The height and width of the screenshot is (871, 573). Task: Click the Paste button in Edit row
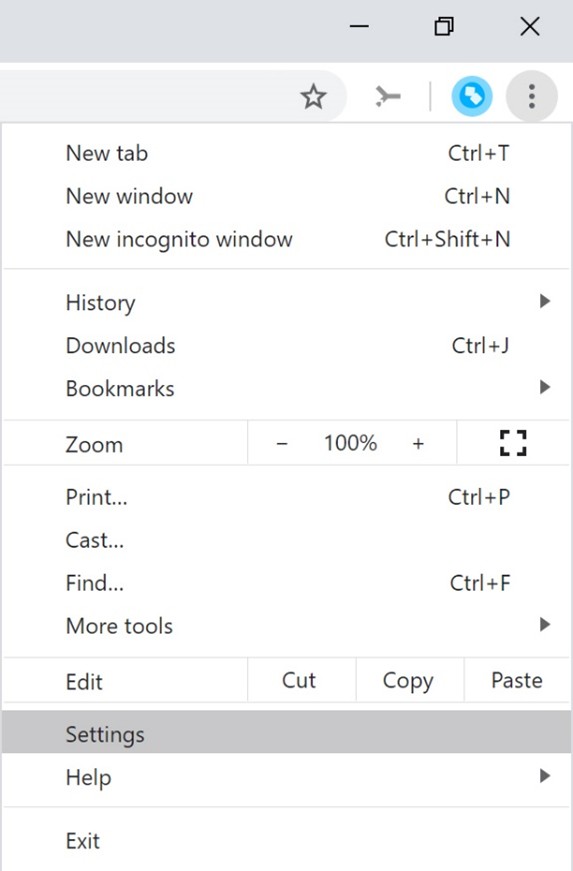pyautogui.click(x=517, y=680)
